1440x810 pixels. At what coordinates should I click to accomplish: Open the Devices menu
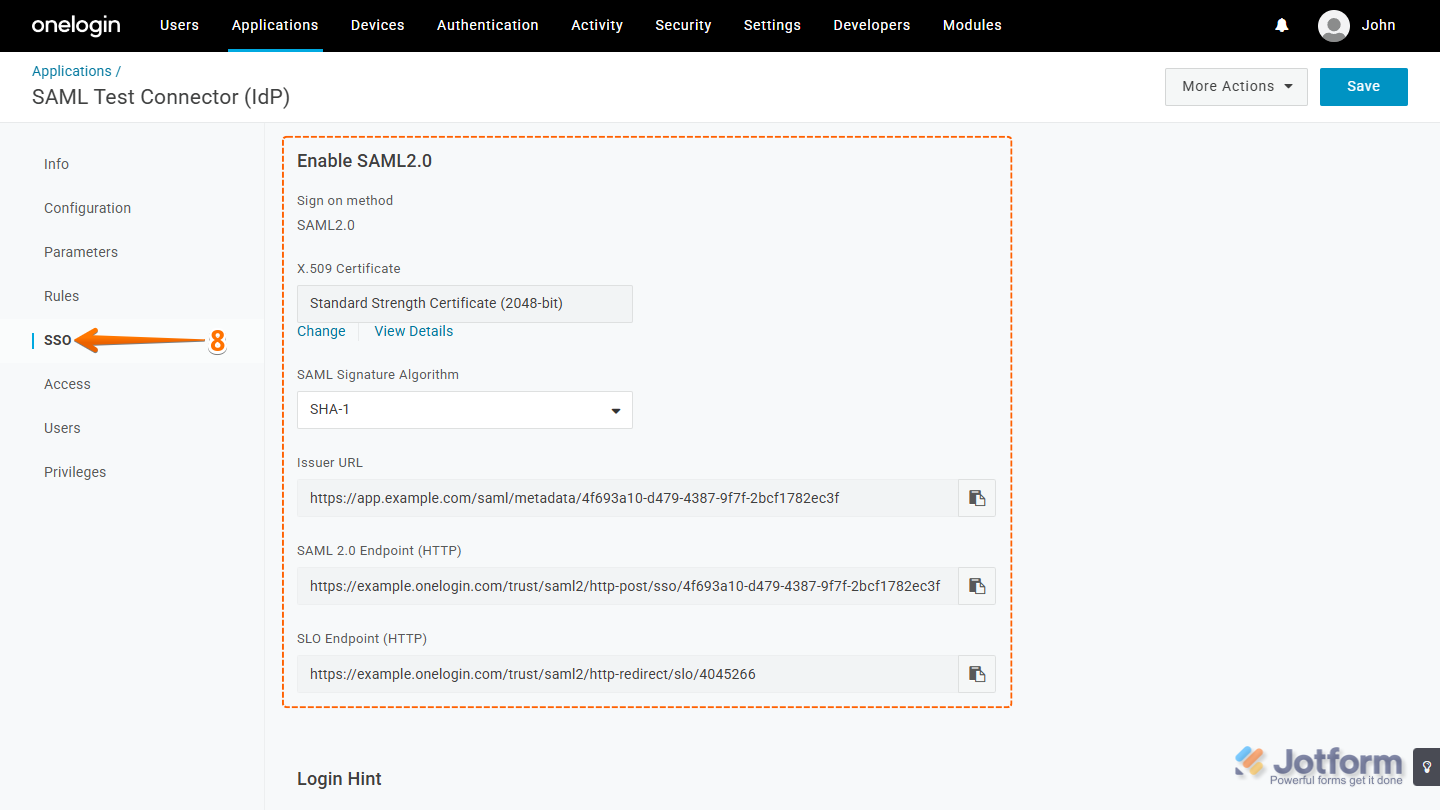point(378,25)
